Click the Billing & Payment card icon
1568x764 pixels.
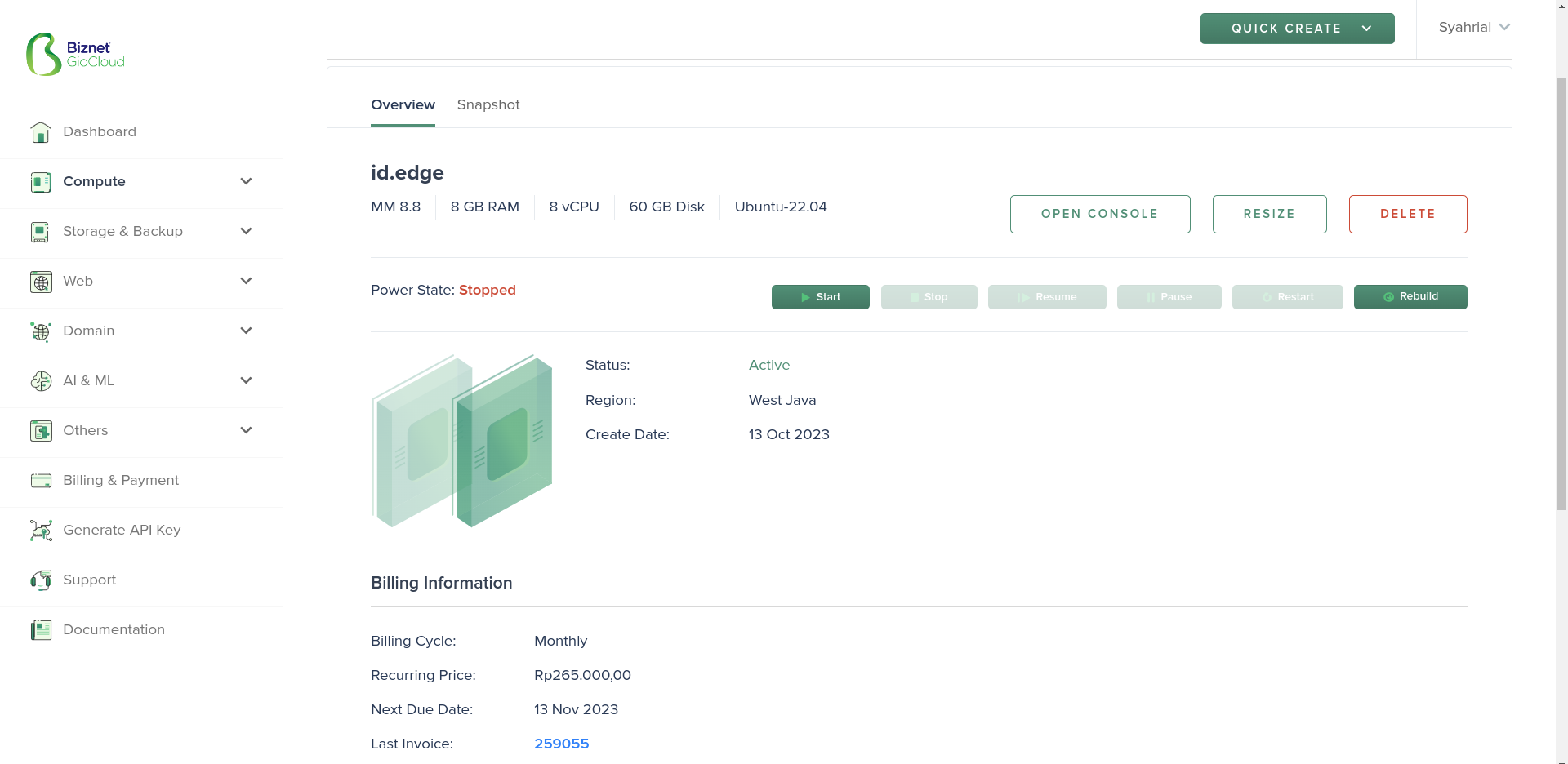(x=41, y=481)
